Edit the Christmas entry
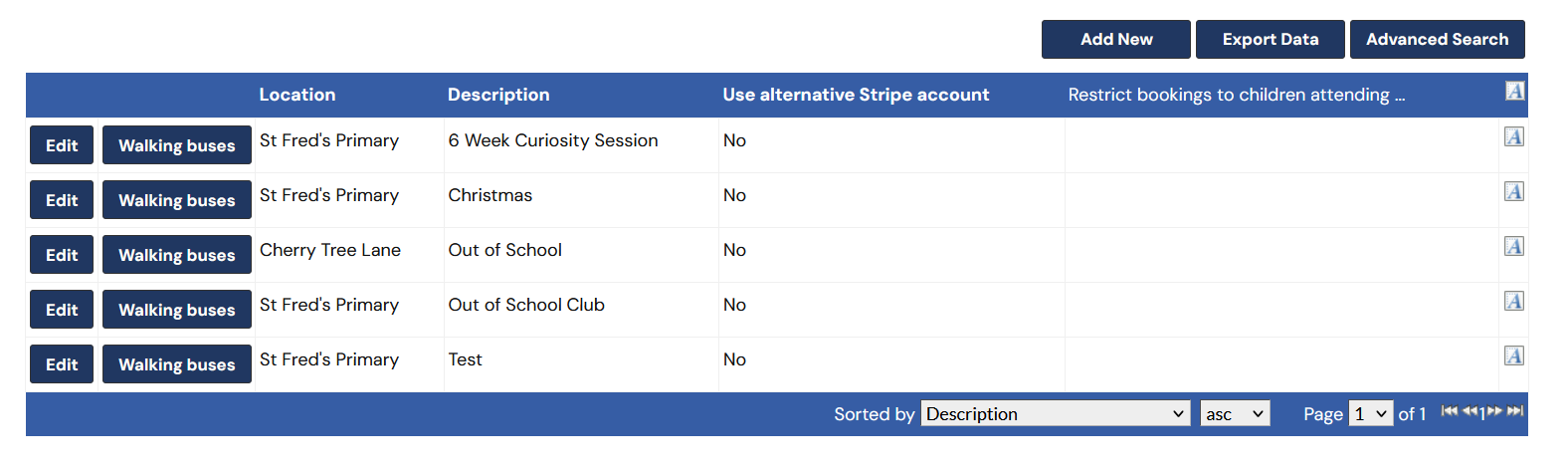Viewport: 1568px width, 471px height. (62, 200)
